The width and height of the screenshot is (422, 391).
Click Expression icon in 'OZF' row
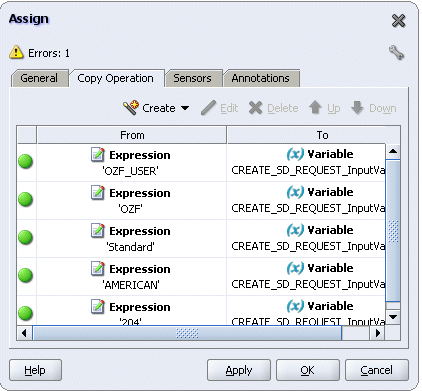(x=98, y=192)
